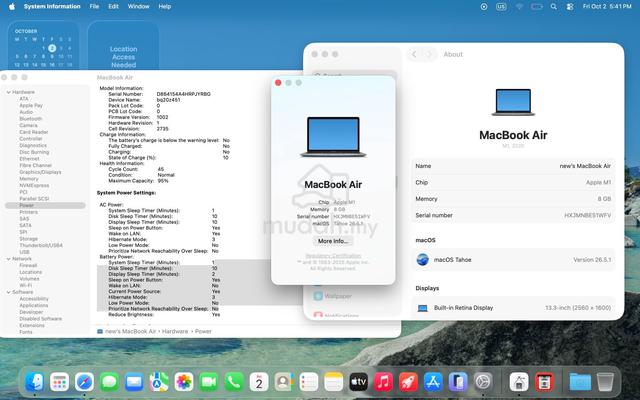
Task: Open Calendar showing date 2 in Dock
Action: click(259, 382)
